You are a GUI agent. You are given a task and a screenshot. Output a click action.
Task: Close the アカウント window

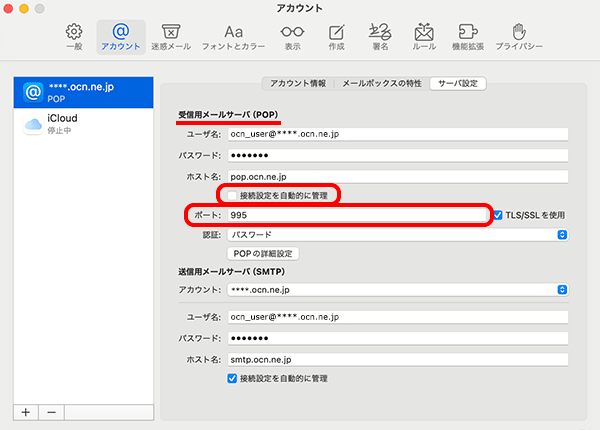(8, 8)
